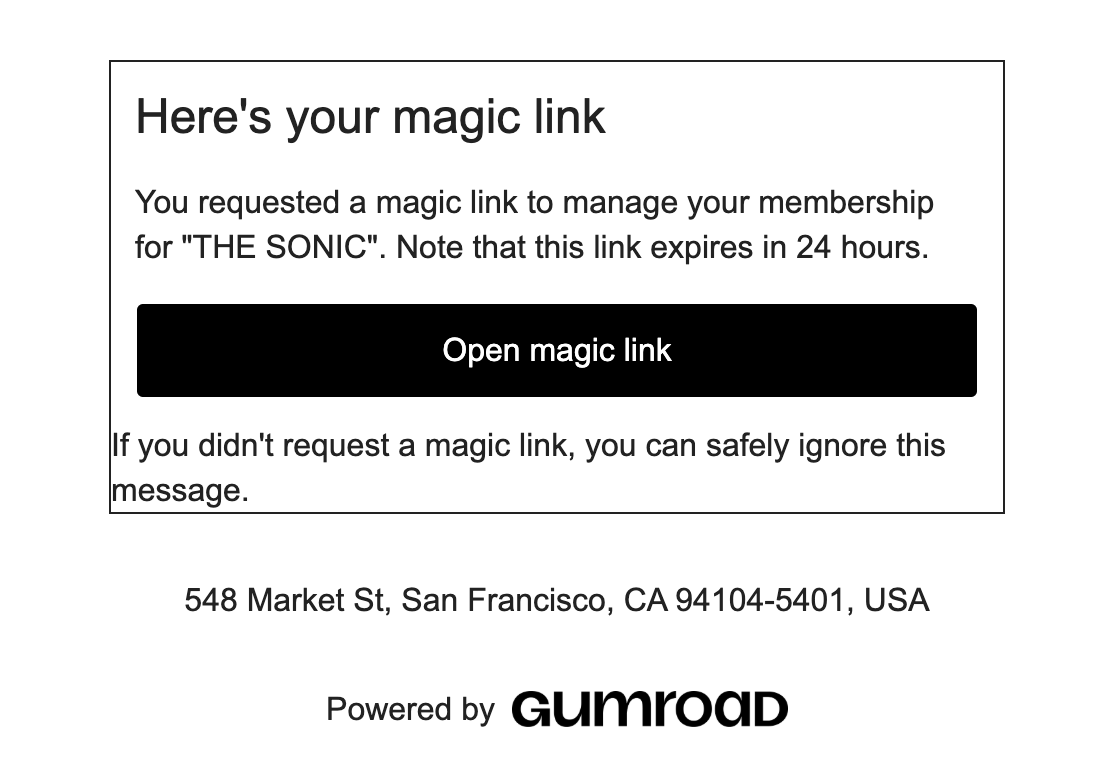Image resolution: width=1114 pixels, height=768 pixels.
Task: Select the "Here's your magic link" heading
Action: point(370,117)
